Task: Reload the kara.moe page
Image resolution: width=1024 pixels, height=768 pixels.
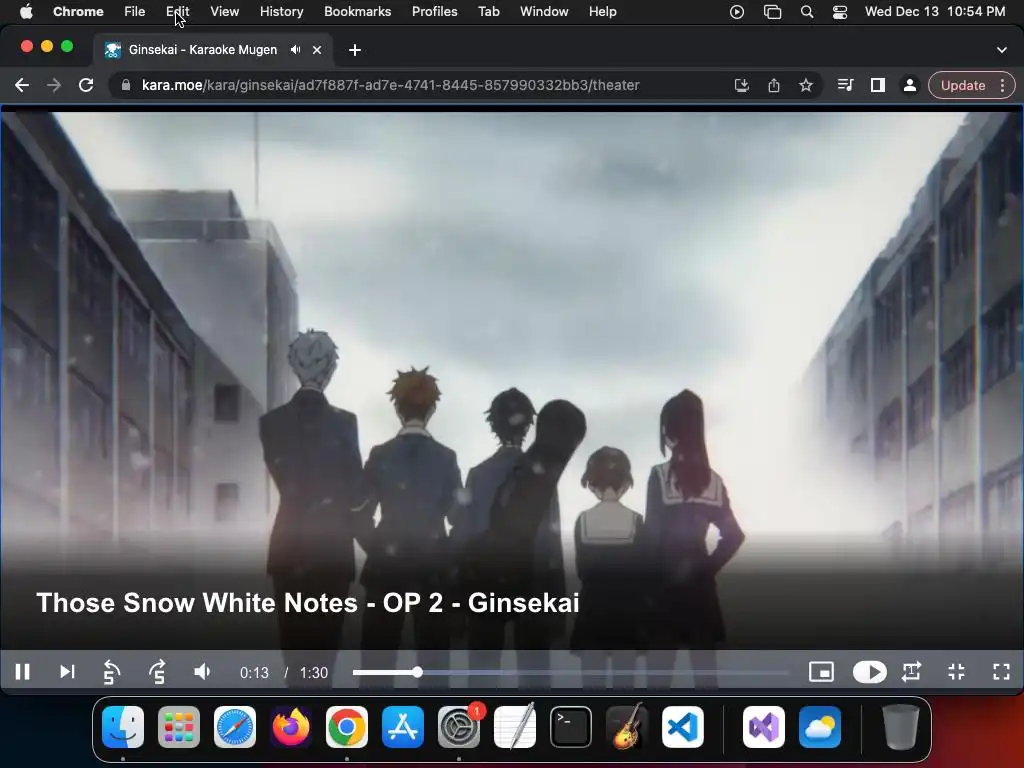Action: 86,85
